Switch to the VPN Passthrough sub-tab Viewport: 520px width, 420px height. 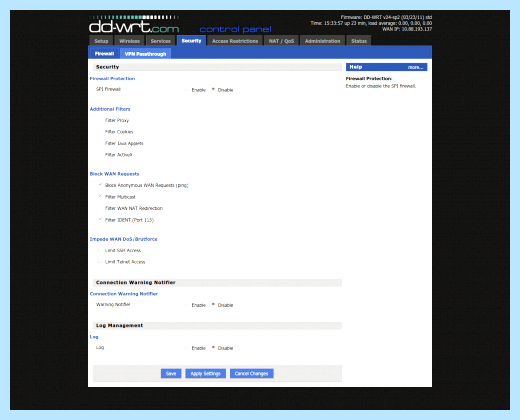tap(145, 54)
